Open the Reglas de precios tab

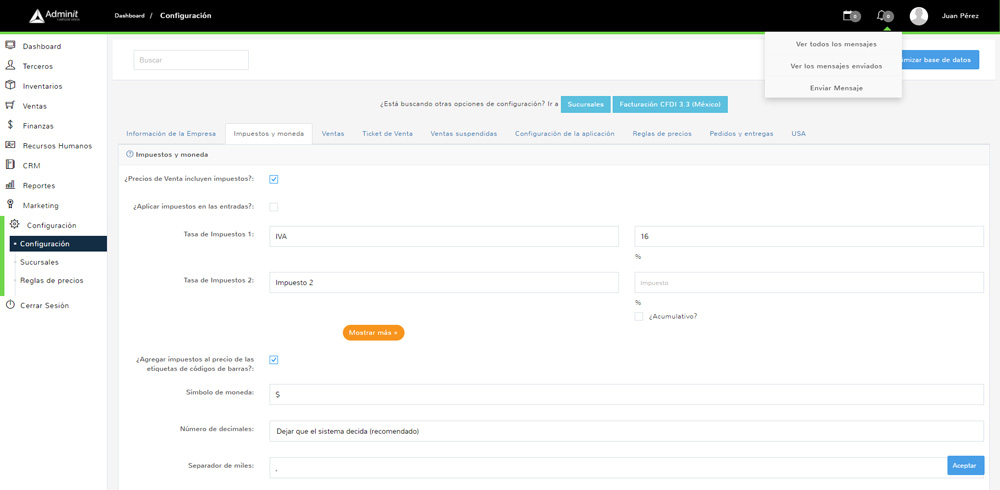click(x=661, y=134)
